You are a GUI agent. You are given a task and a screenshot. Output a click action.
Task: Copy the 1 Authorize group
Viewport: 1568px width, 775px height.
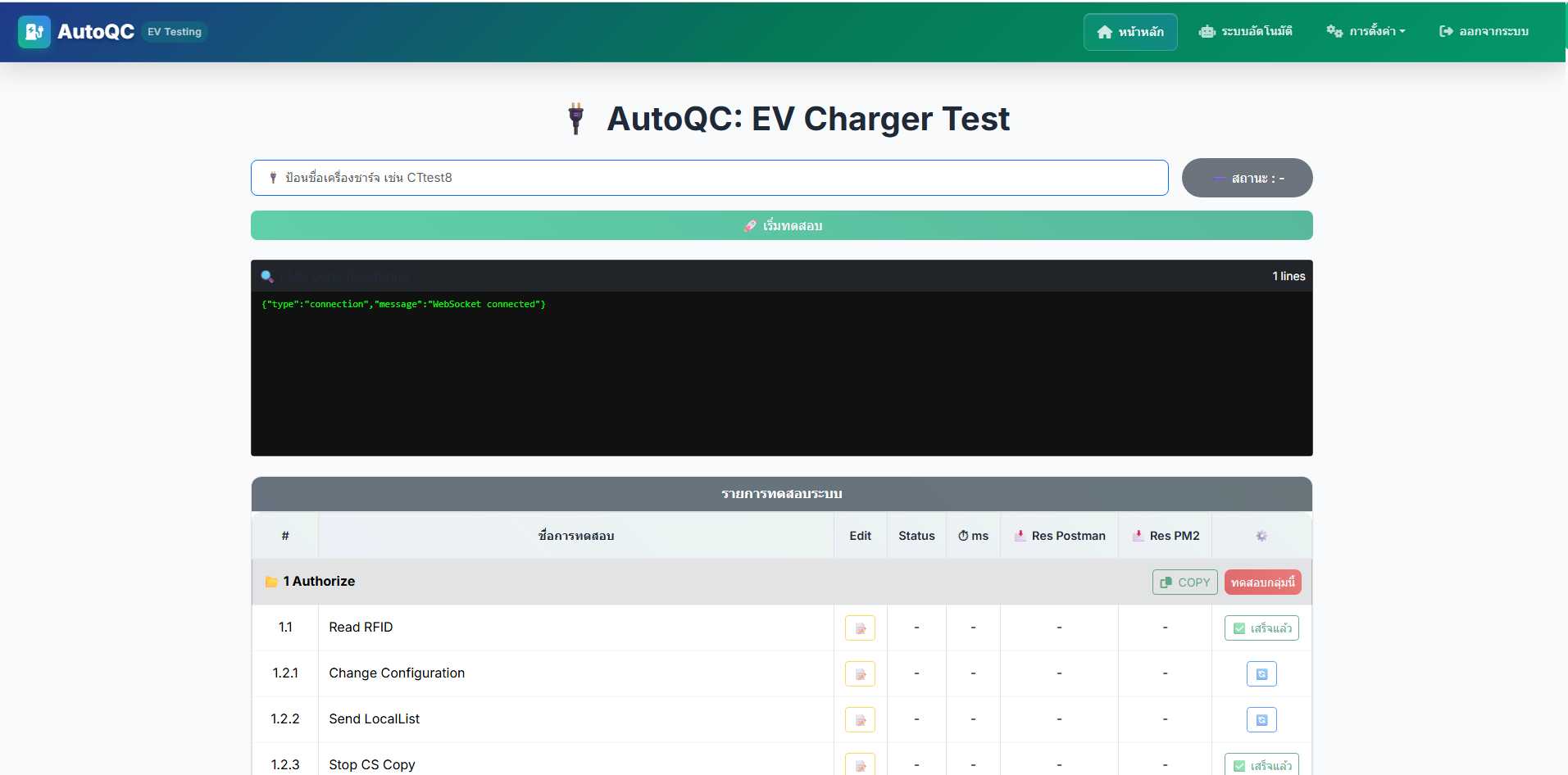tap(1185, 582)
